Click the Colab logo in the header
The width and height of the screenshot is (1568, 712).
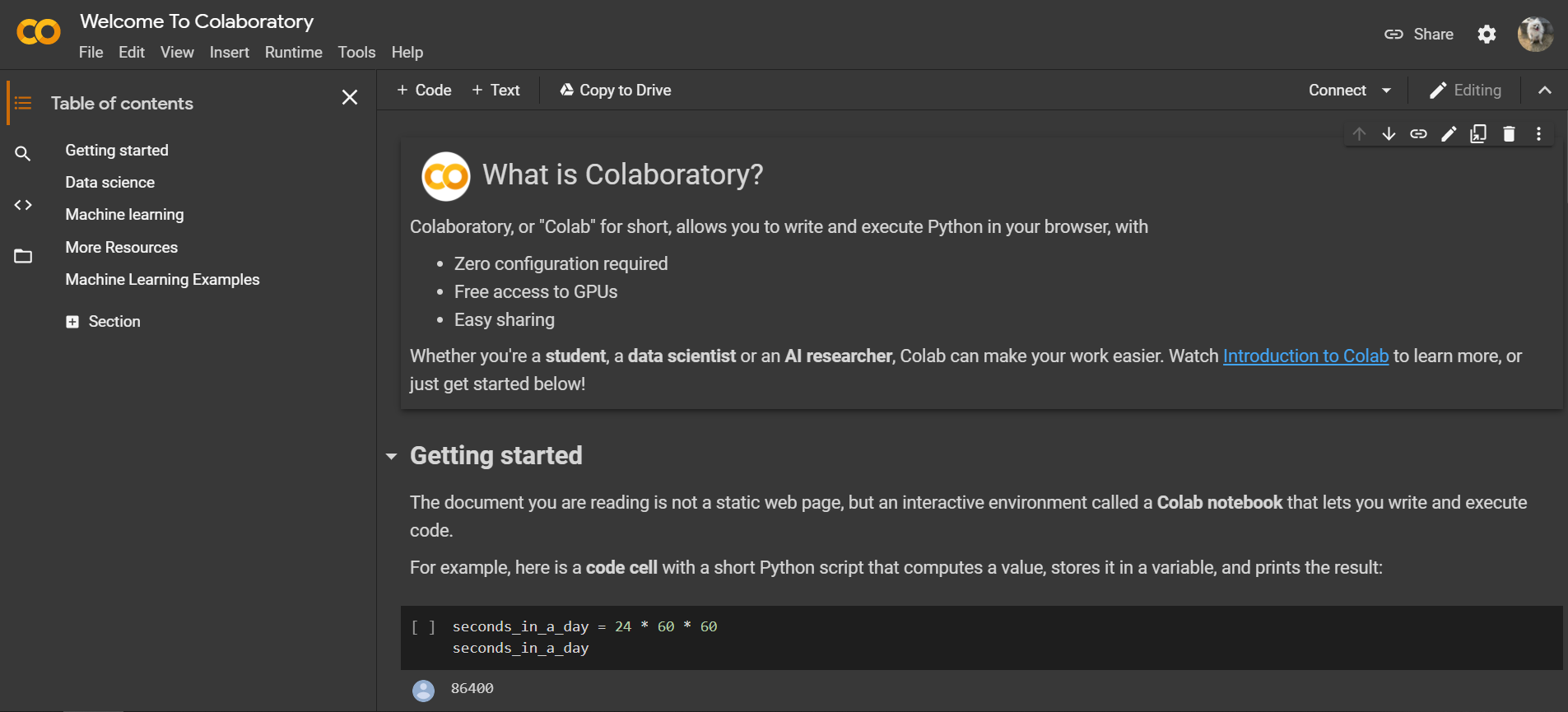click(39, 32)
